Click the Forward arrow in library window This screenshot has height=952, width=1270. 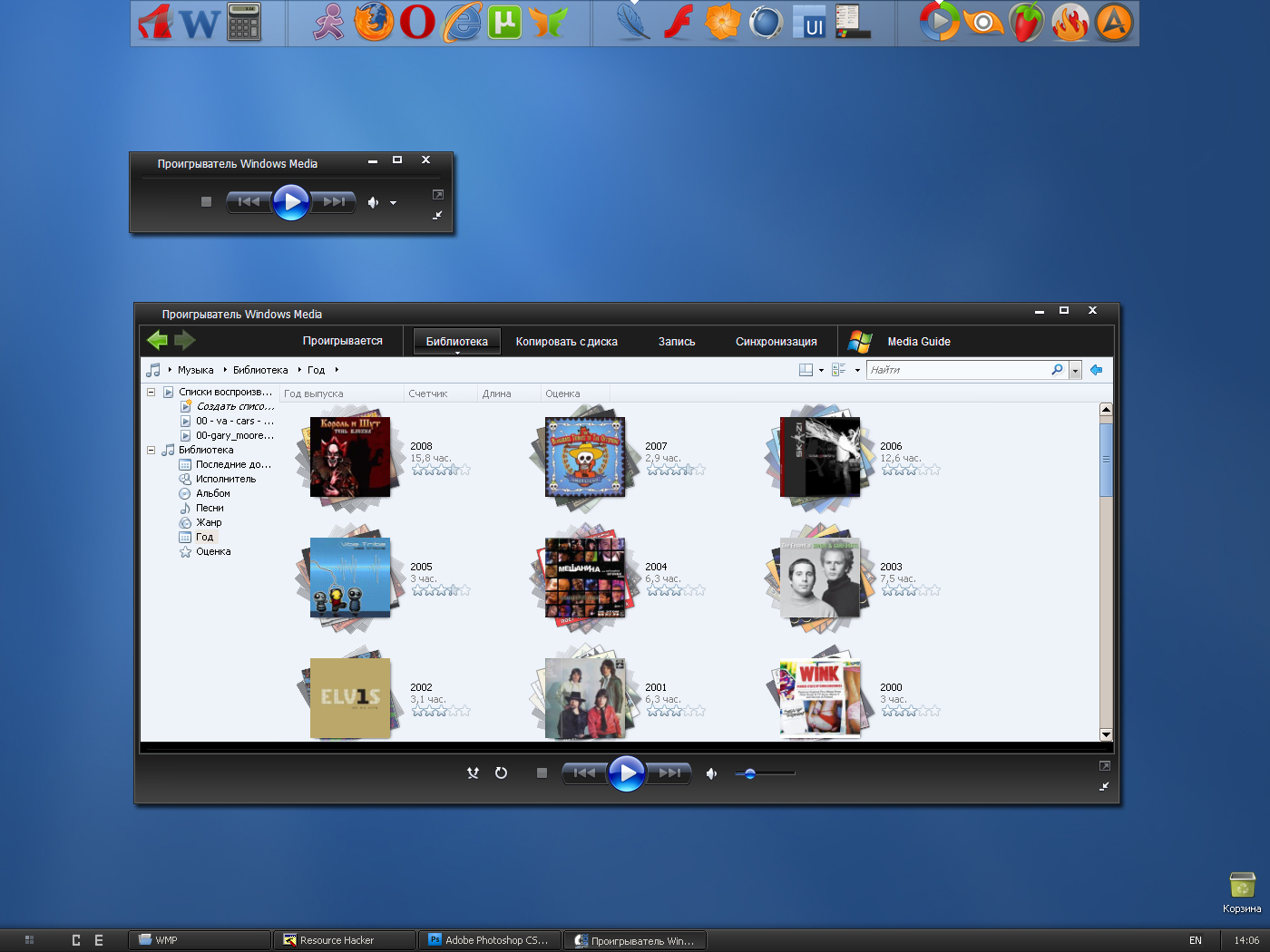tap(185, 340)
